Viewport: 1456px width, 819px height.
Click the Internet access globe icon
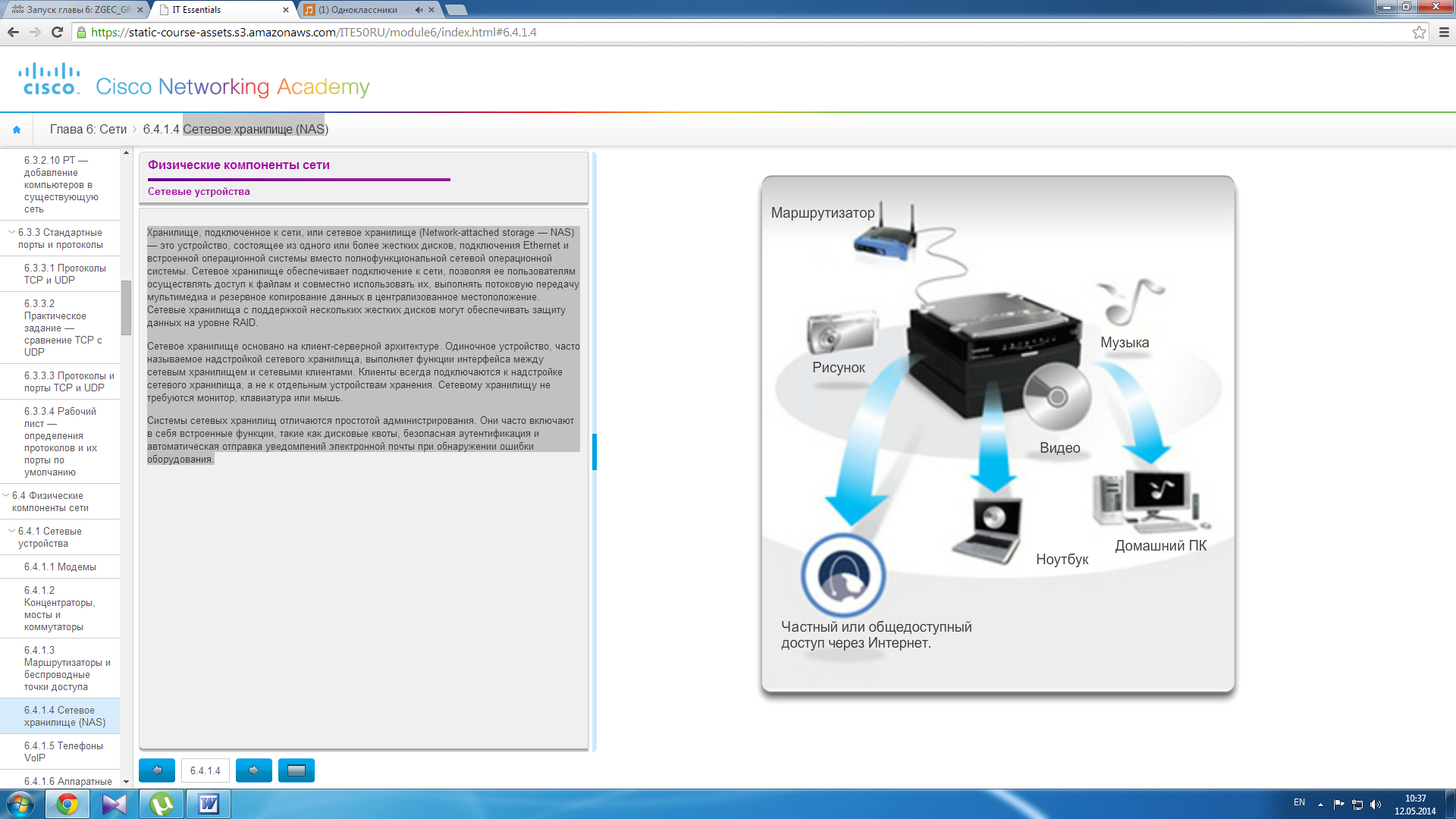click(x=843, y=576)
